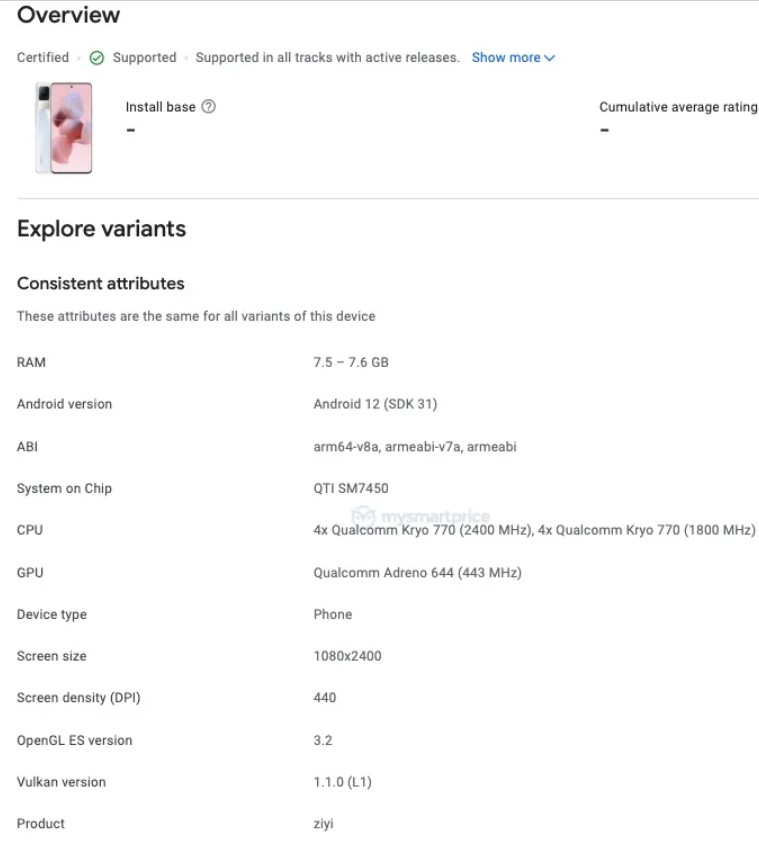The height and width of the screenshot is (847, 759).
Task: Open the phone device thumbnail image
Action: tap(64, 128)
